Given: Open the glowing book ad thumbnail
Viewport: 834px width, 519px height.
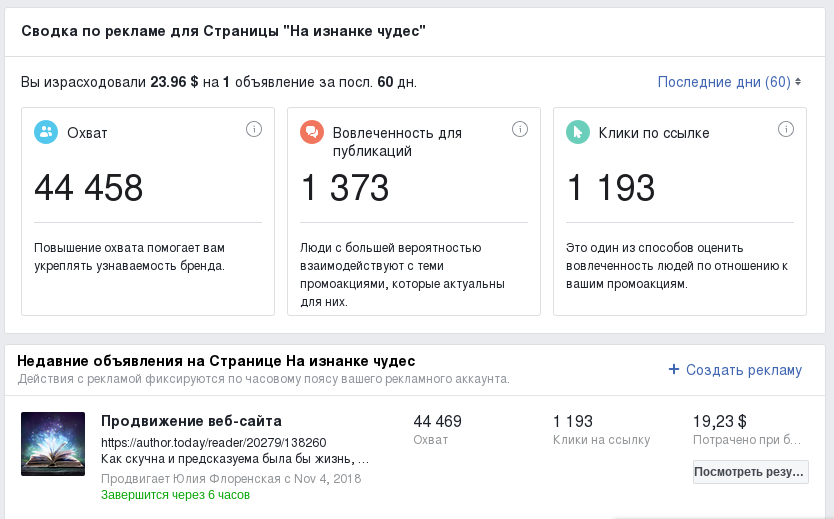Looking at the screenshot, I should pyautogui.click(x=53, y=444).
